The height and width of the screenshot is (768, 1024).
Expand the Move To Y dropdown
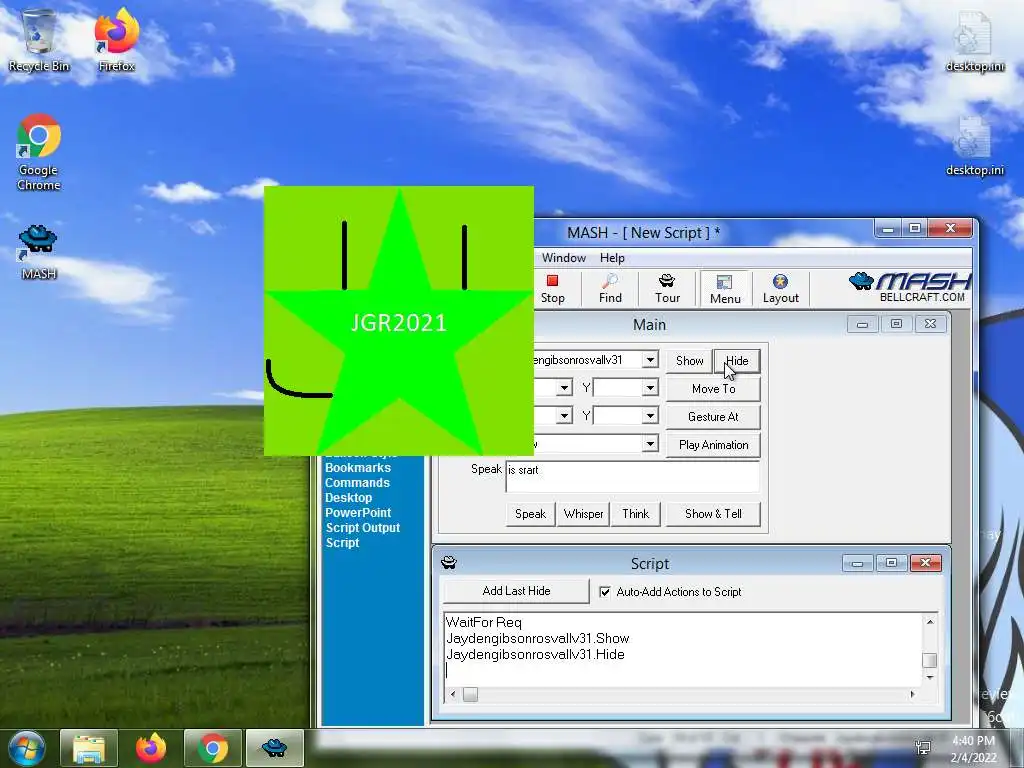650,388
